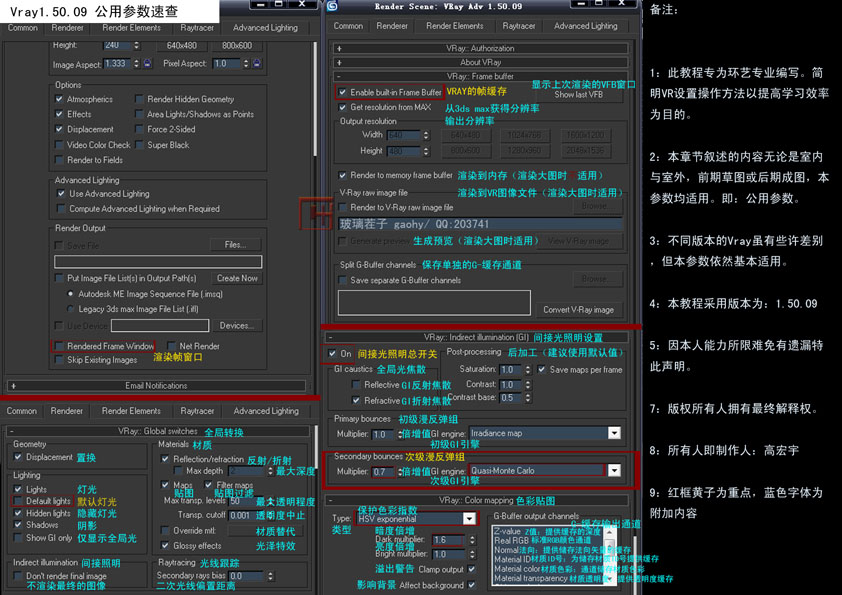Toggle Refractive GI caustics
The width and height of the screenshot is (842, 595).
(355, 400)
